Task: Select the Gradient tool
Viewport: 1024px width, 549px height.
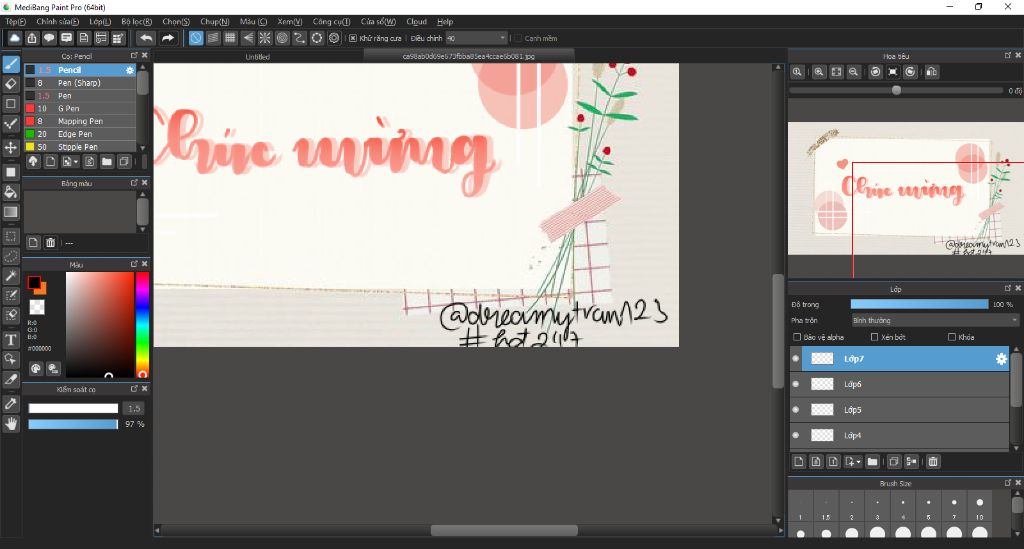Action: coord(10,212)
